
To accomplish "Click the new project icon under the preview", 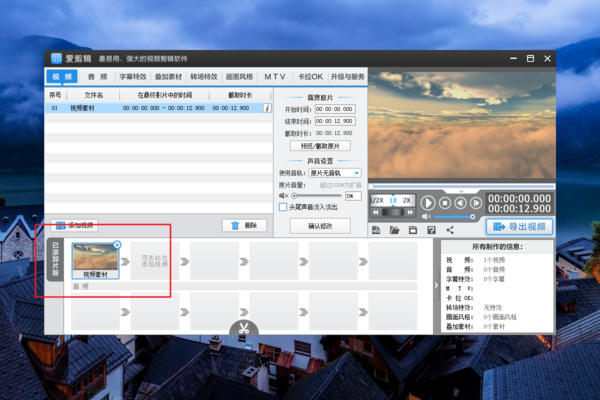I will tap(376, 230).
